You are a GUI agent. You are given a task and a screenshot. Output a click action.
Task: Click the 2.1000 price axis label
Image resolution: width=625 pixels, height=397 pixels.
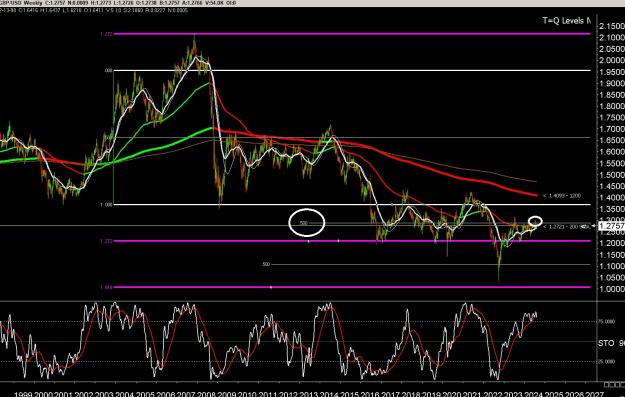[x=612, y=37]
